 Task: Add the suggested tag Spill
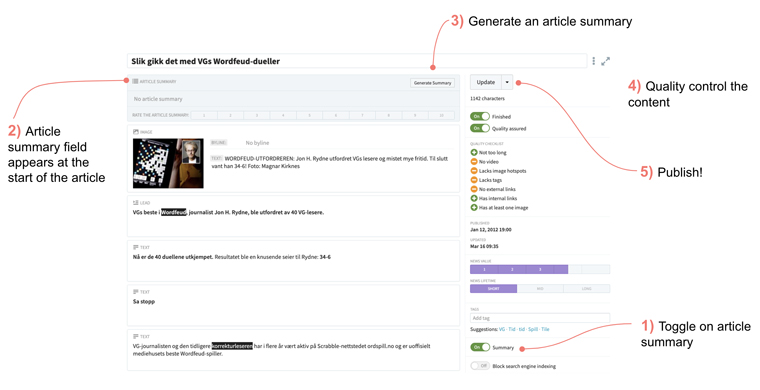point(533,329)
